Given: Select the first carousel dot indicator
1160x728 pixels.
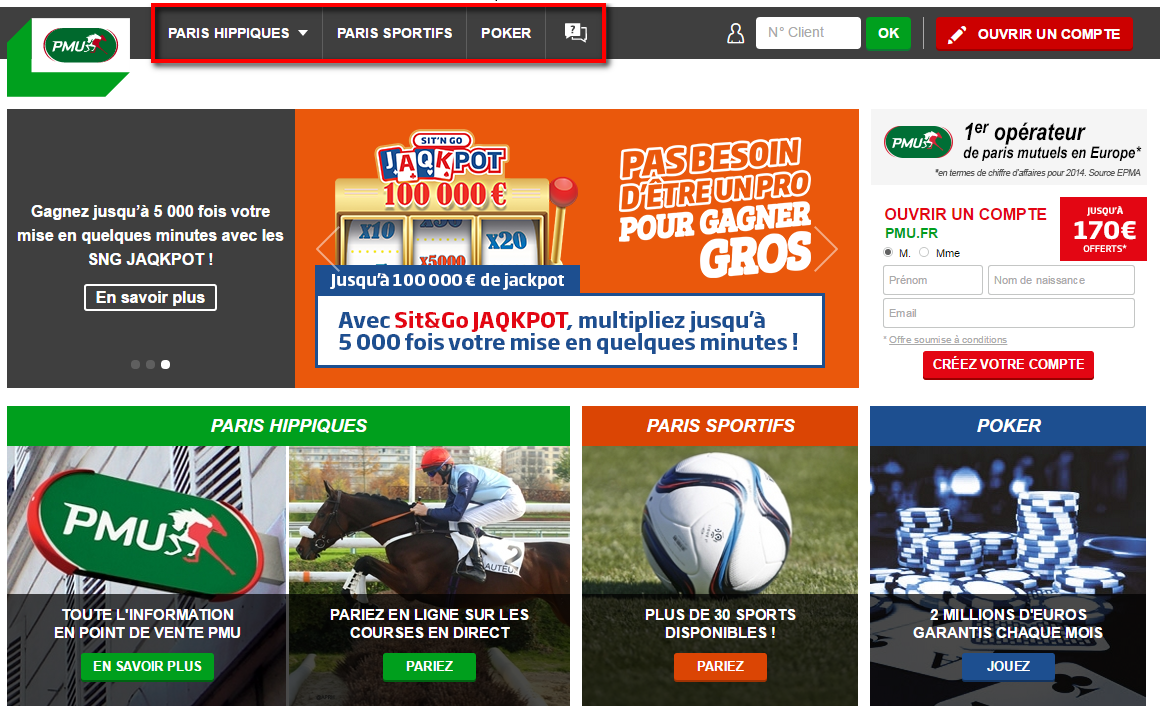Looking at the screenshot, I should coord(135,364).
